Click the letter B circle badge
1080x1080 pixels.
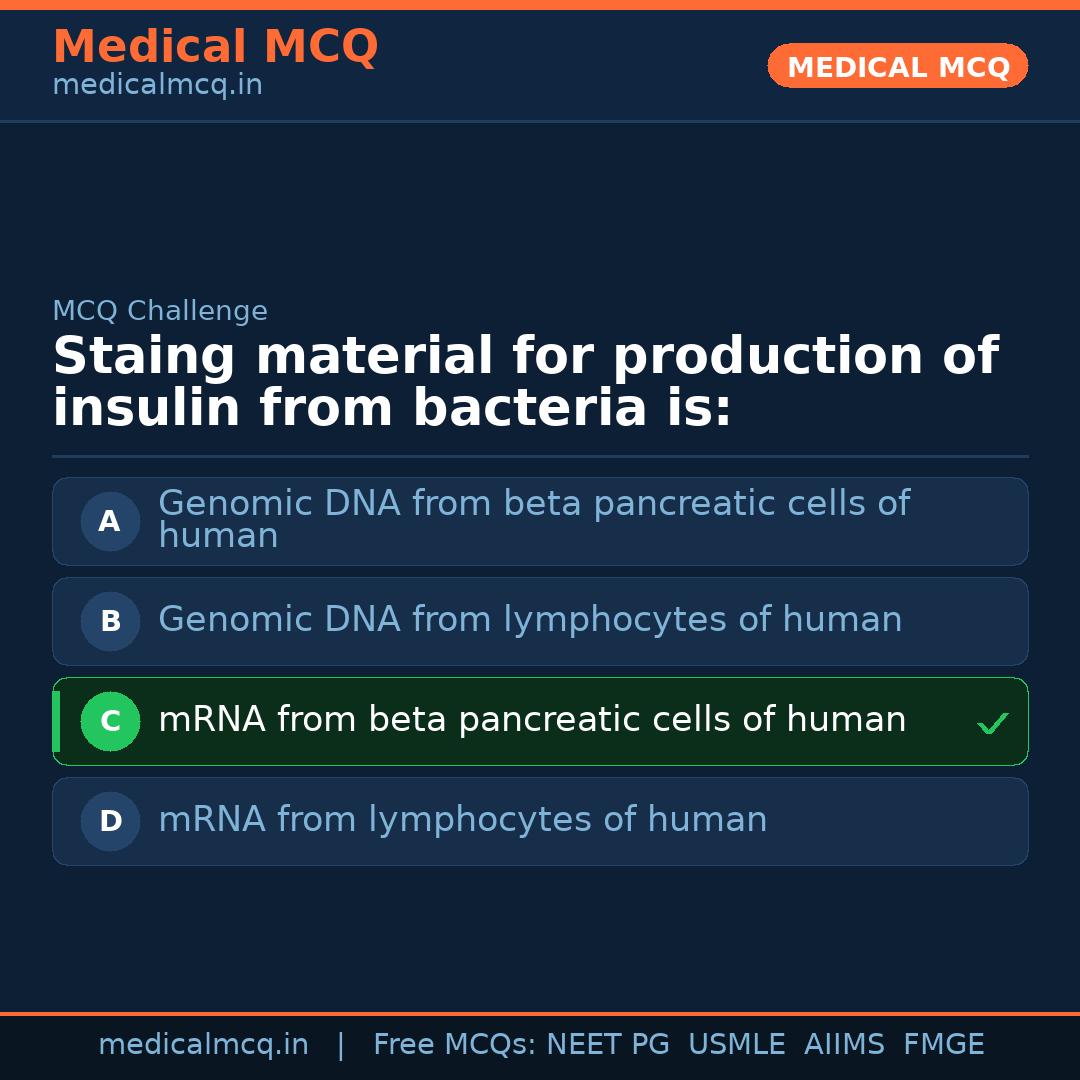coord(110,621)
